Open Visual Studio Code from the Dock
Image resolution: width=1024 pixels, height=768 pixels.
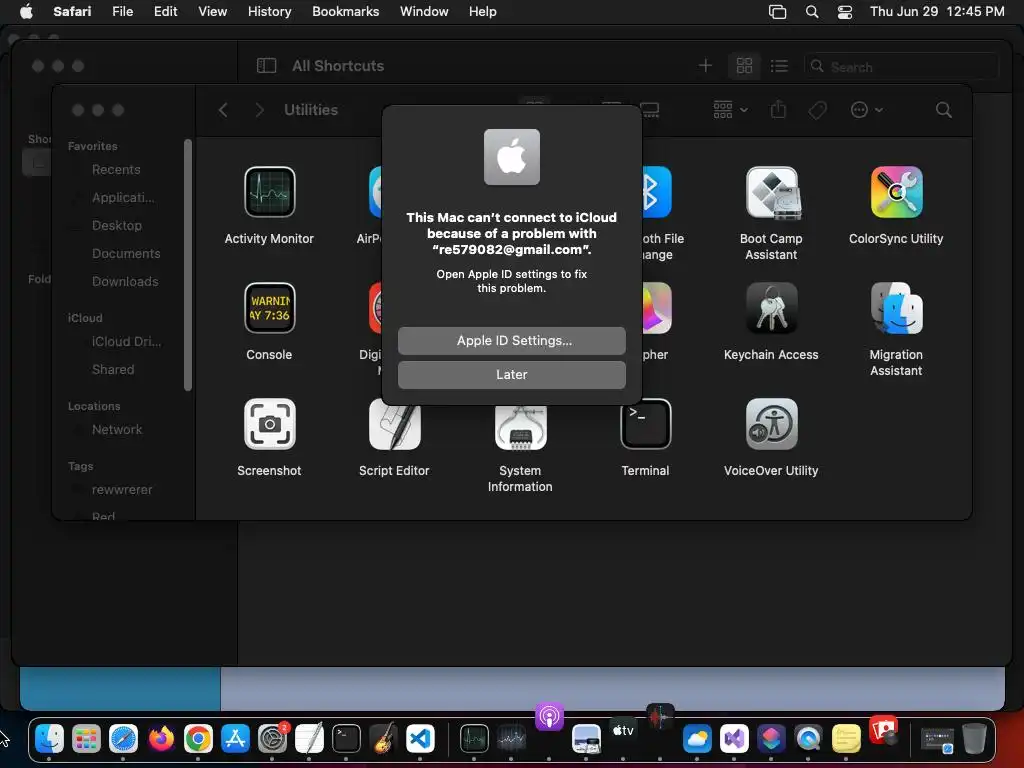coord(420,739)
